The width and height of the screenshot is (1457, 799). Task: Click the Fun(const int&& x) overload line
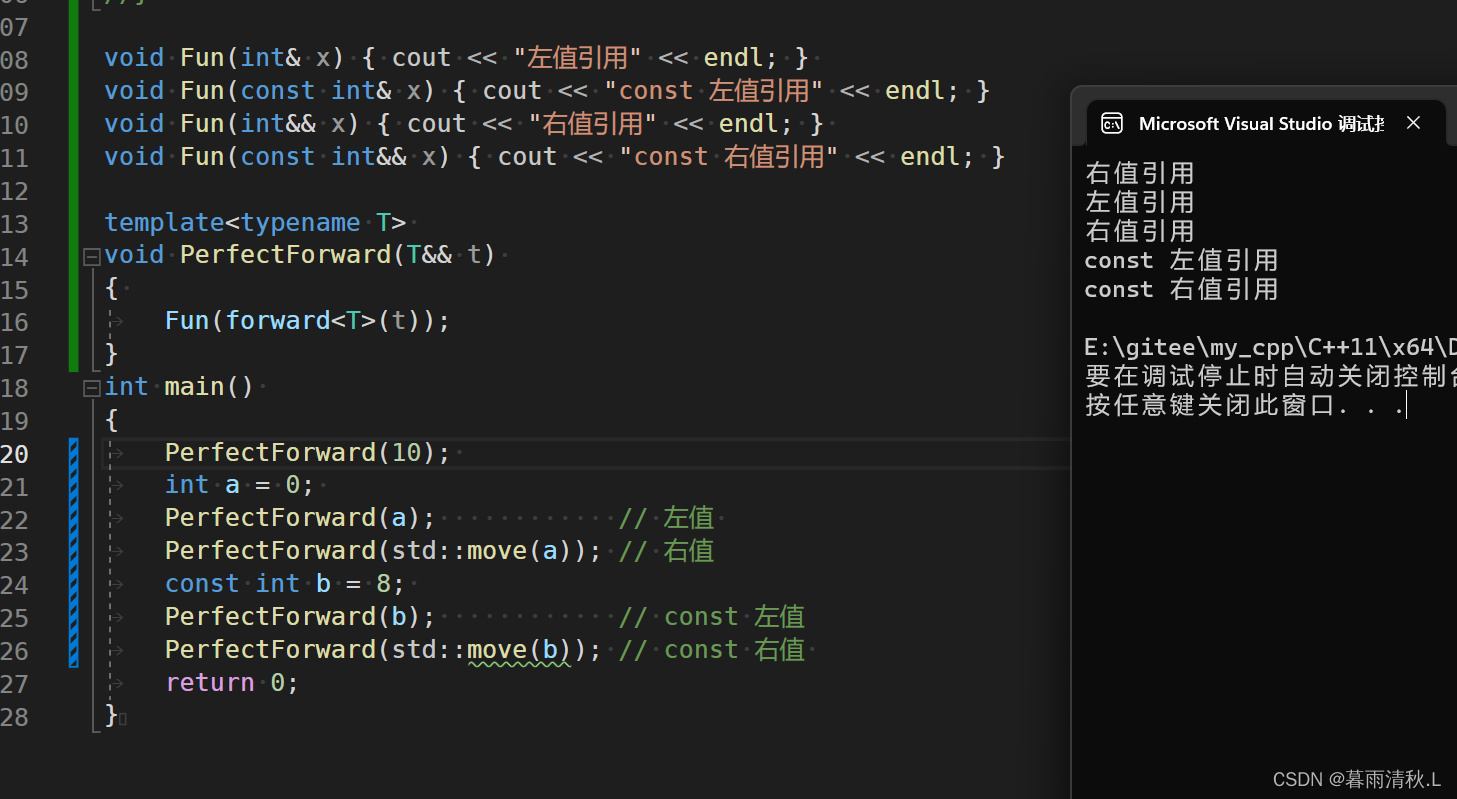pyautogui.click(x=554, y=157)
